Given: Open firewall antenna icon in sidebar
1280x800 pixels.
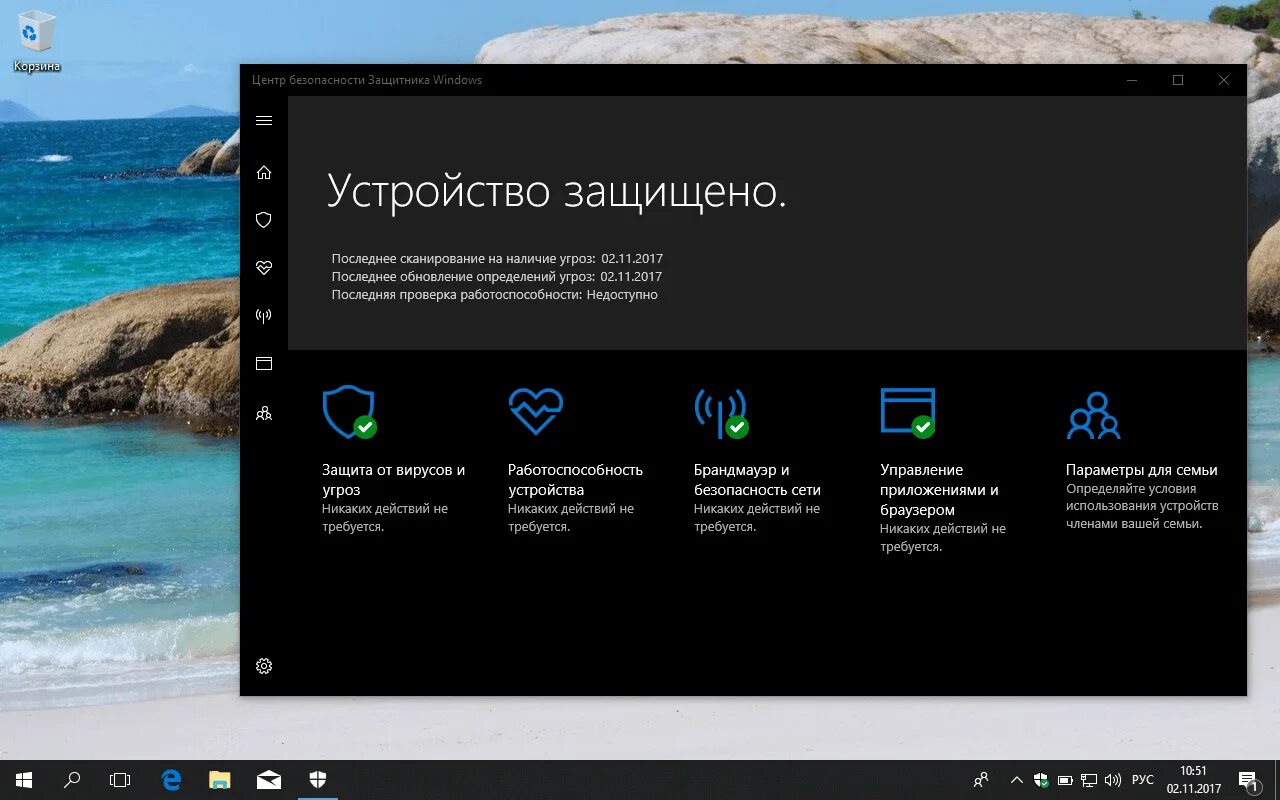Looking at the screenshot, I should point(264,316).
